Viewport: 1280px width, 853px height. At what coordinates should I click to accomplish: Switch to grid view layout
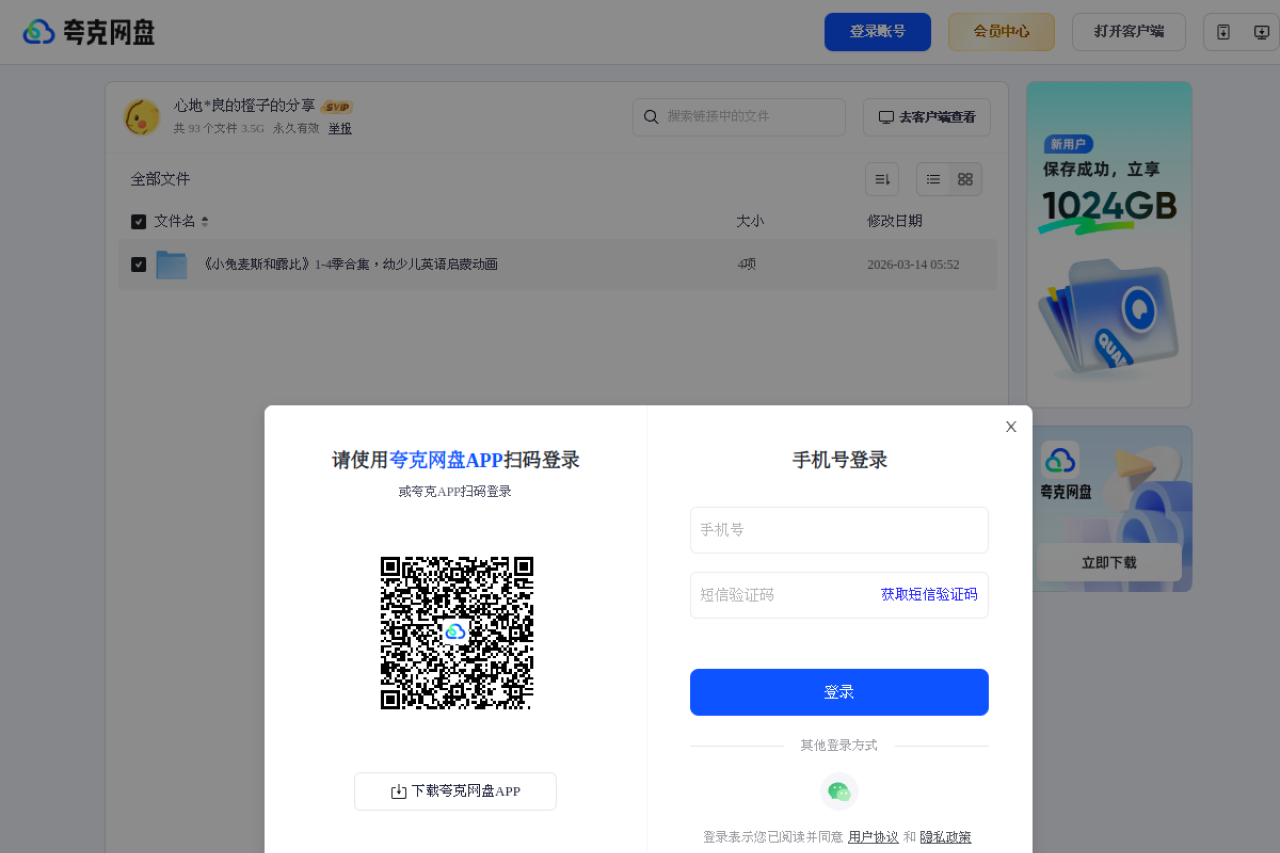(964, 178)
